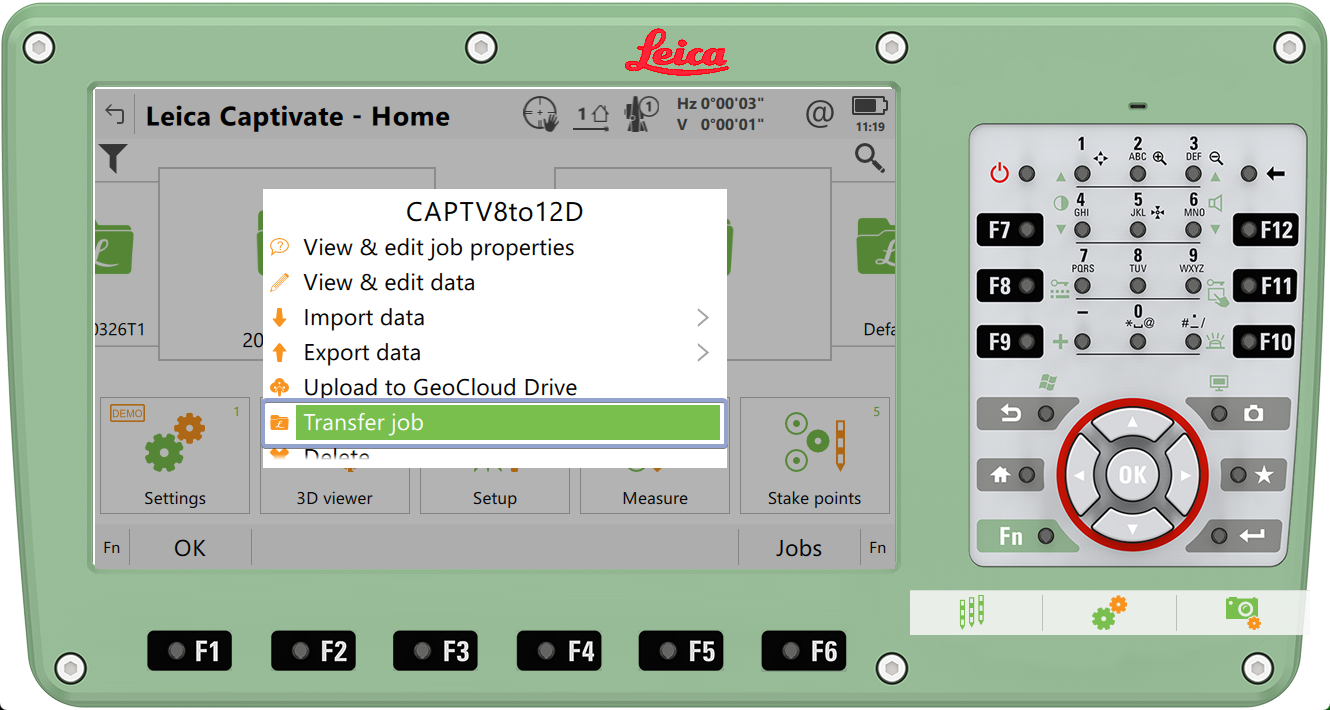Click the undo escape key on keypad
This screenshot has width=1330, height=710.
tap(1028, 413)
